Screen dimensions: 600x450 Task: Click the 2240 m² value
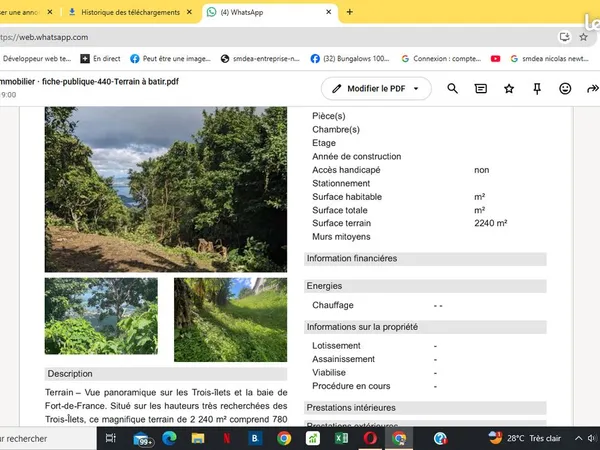coord(491,223)
